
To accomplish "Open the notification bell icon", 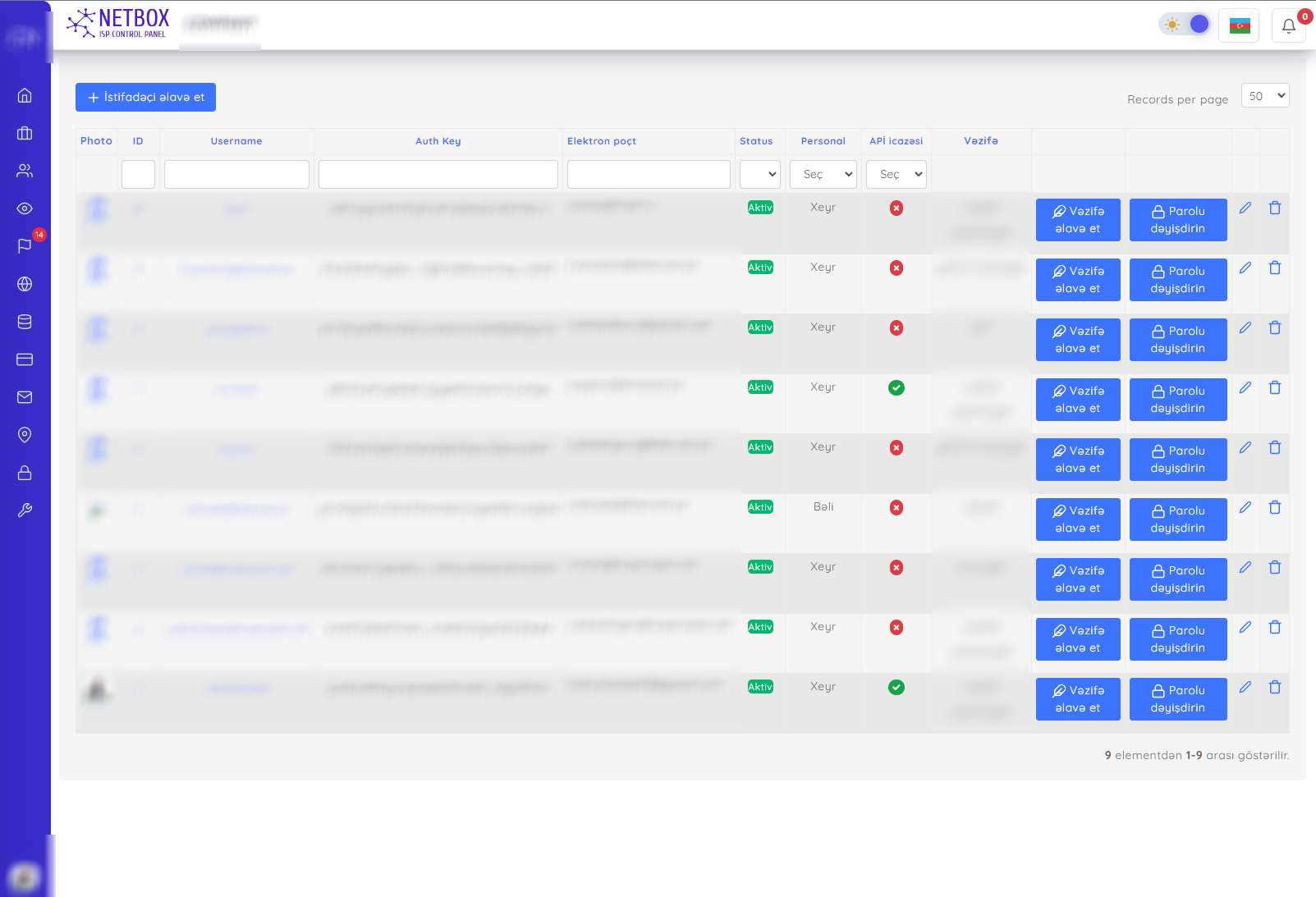I will click(x=1288, y=25).
